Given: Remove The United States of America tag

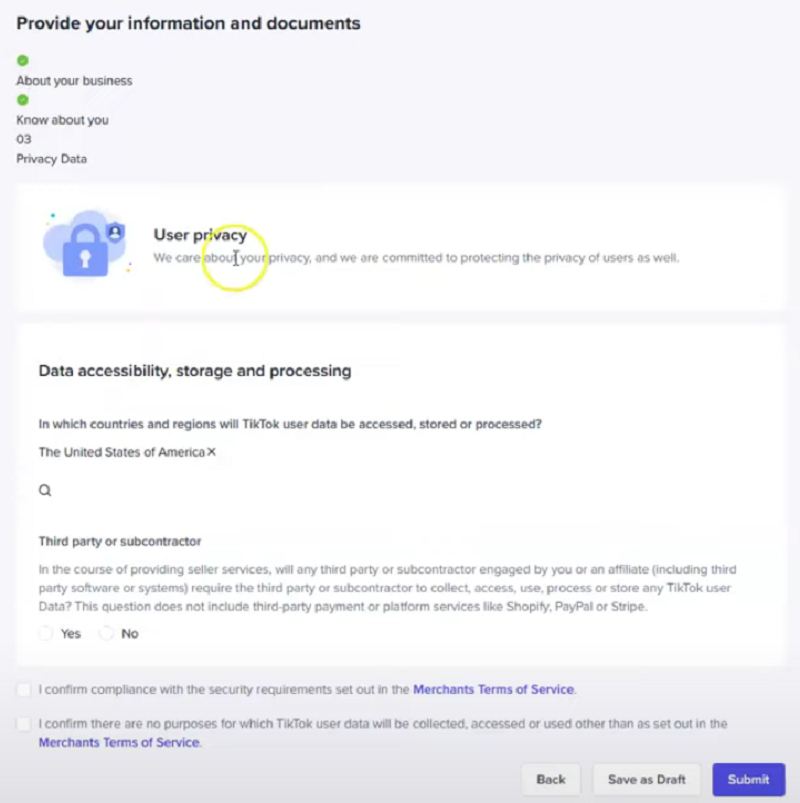Looking at the screenshot, I should point(212,452).
